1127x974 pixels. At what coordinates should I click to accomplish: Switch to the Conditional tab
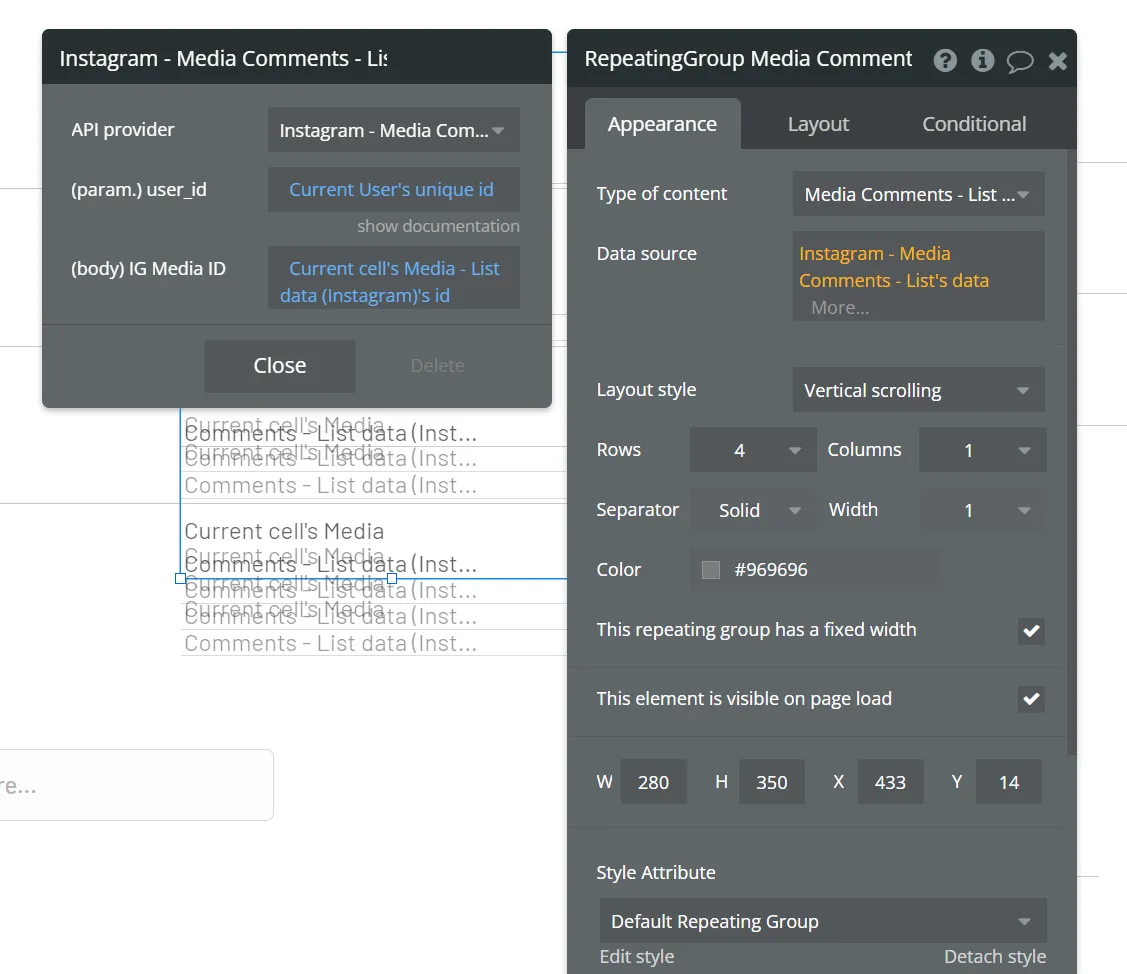click(x=974, y=124)
